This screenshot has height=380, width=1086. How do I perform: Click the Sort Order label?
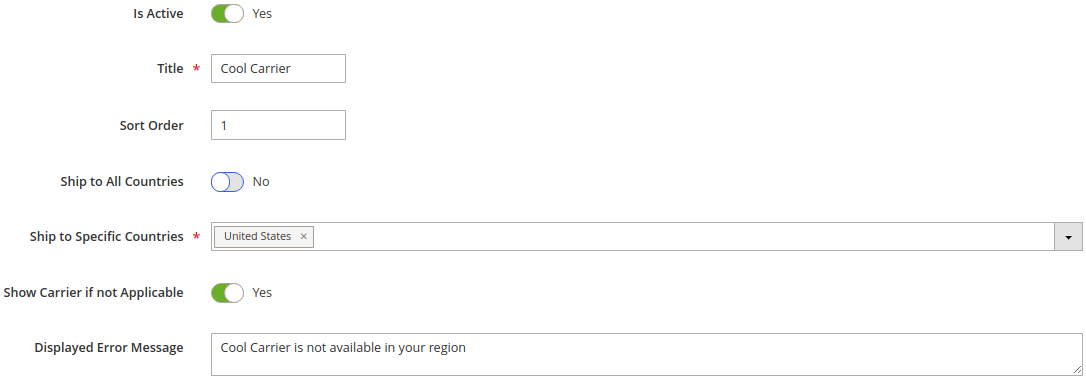[152, 125]
